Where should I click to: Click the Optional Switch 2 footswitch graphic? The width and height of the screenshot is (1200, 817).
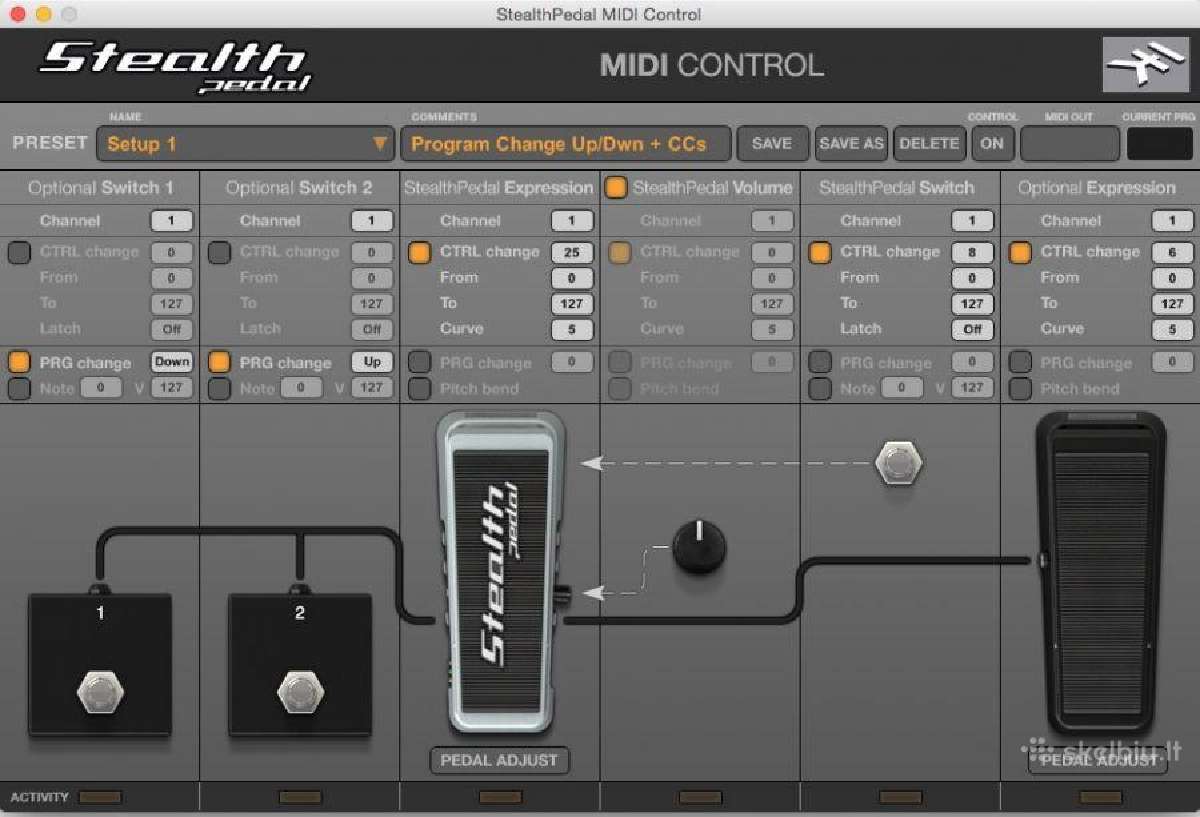click(x=300, y=664)
